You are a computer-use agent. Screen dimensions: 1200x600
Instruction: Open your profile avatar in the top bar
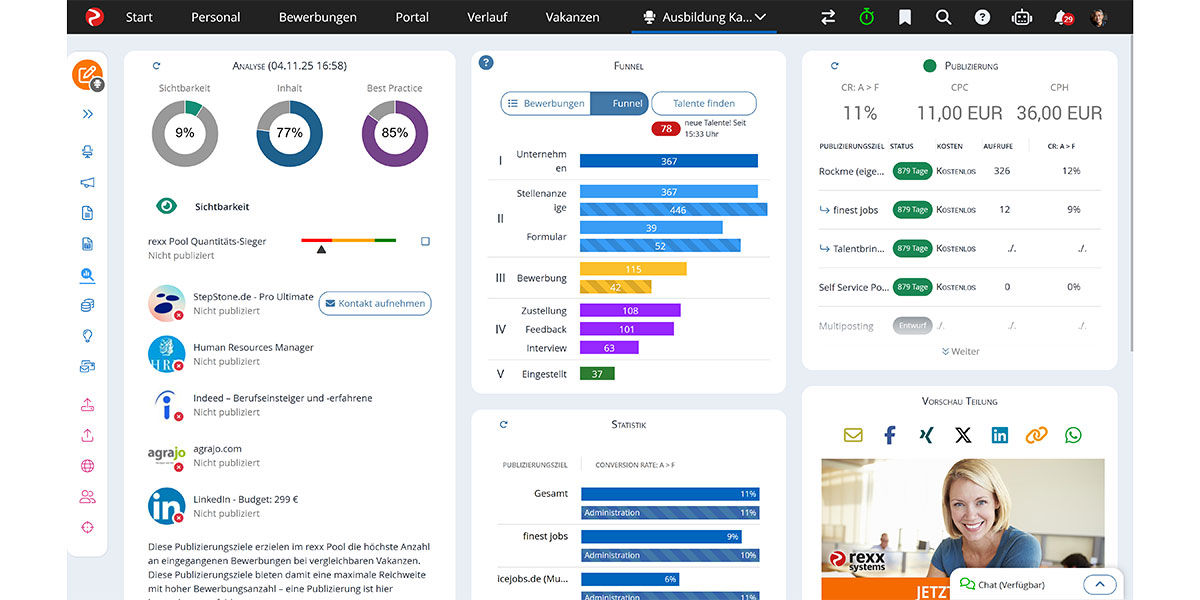point(1098,17)
